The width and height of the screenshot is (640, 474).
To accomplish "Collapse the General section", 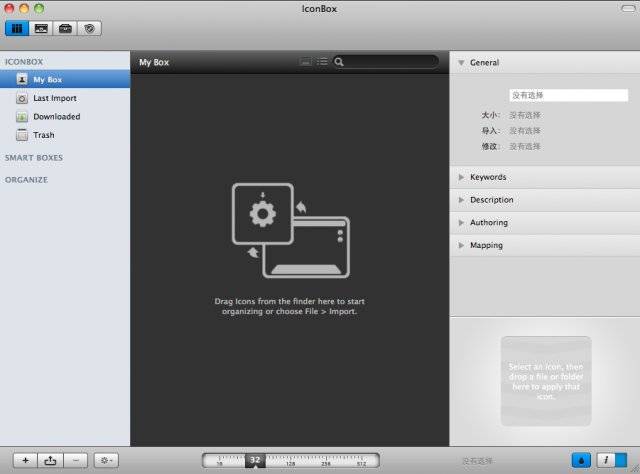I will coord(461,62).
